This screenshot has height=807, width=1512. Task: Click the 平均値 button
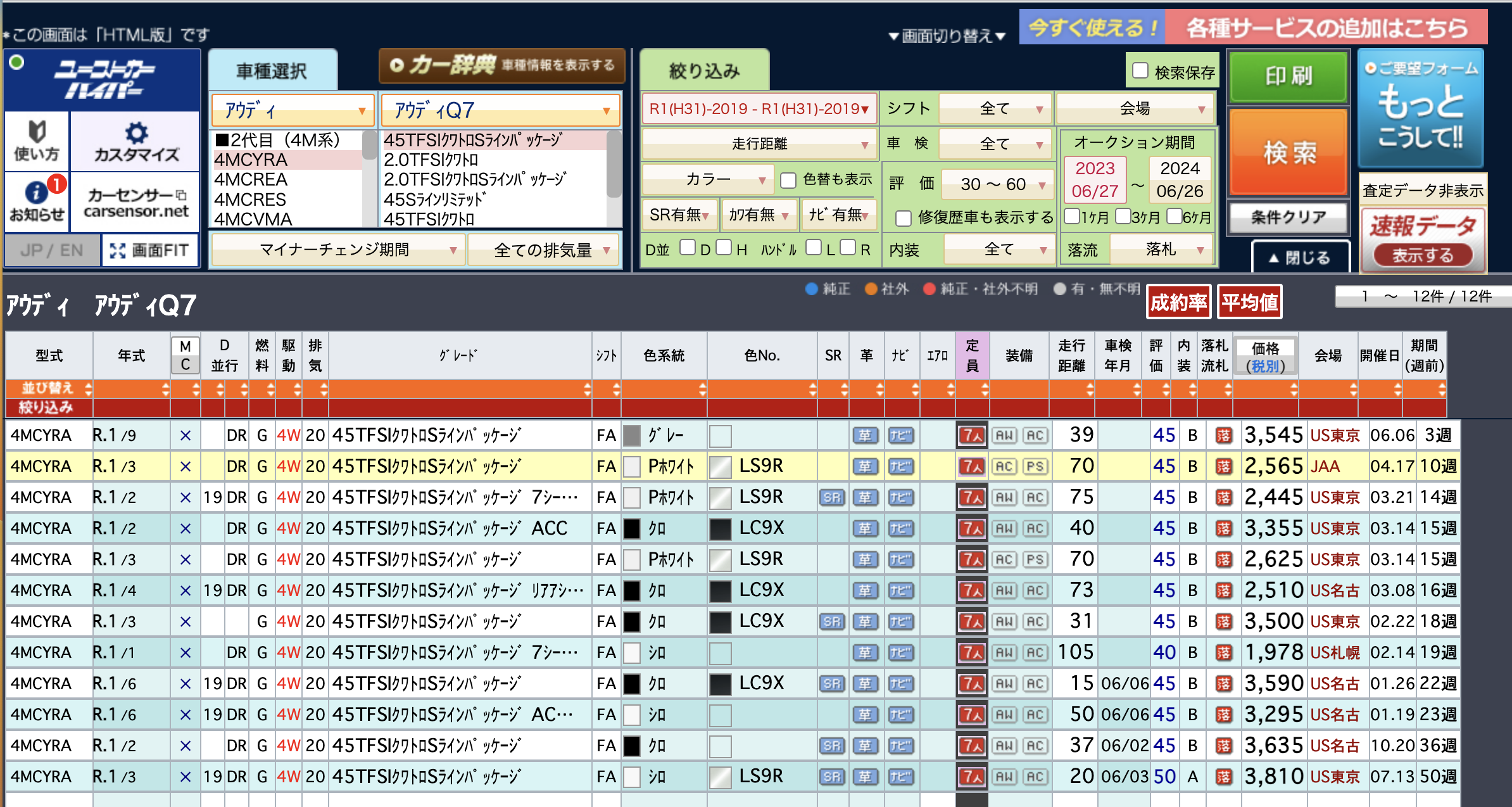[x=1249, y=302]
